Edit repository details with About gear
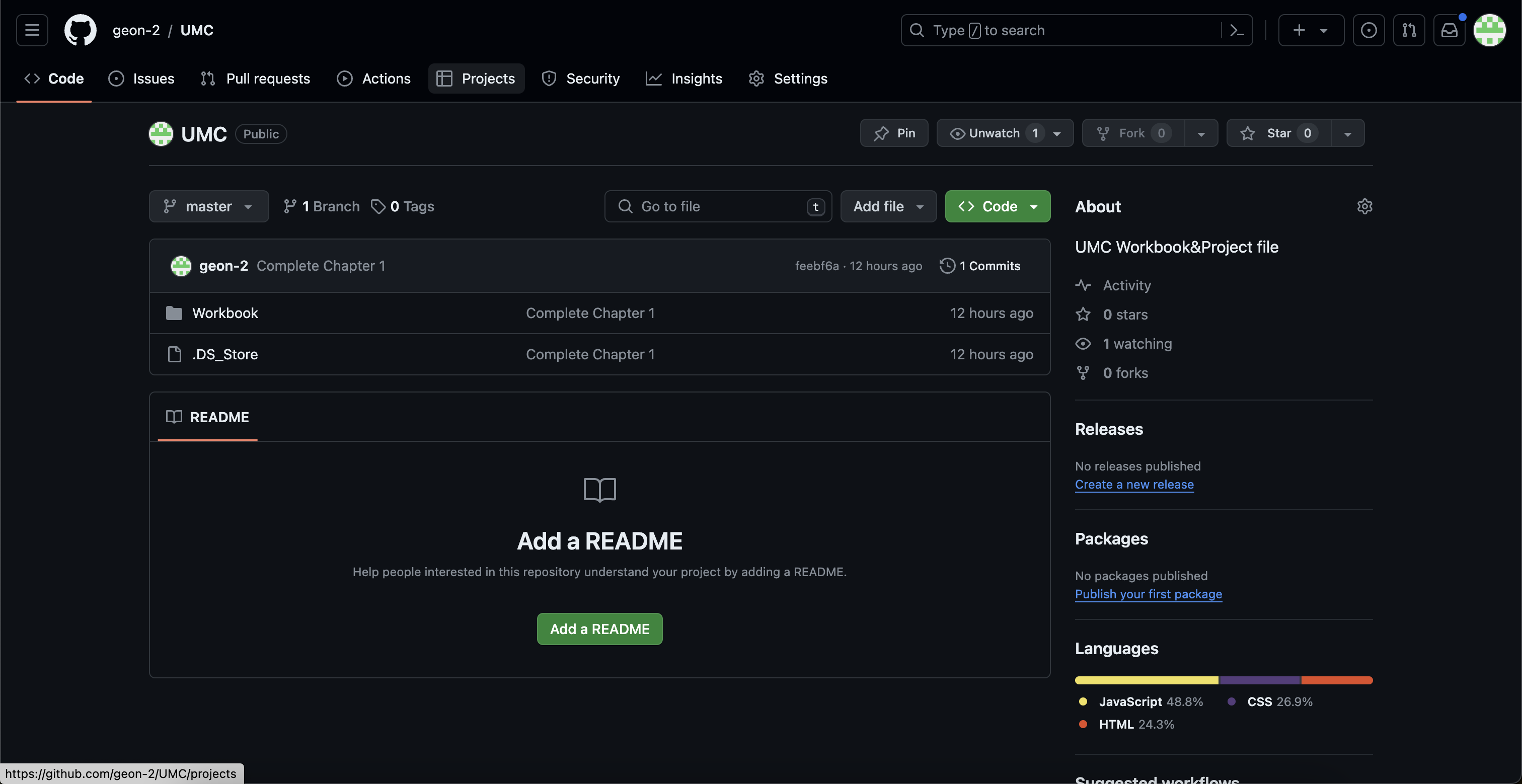 point(1364,206)
